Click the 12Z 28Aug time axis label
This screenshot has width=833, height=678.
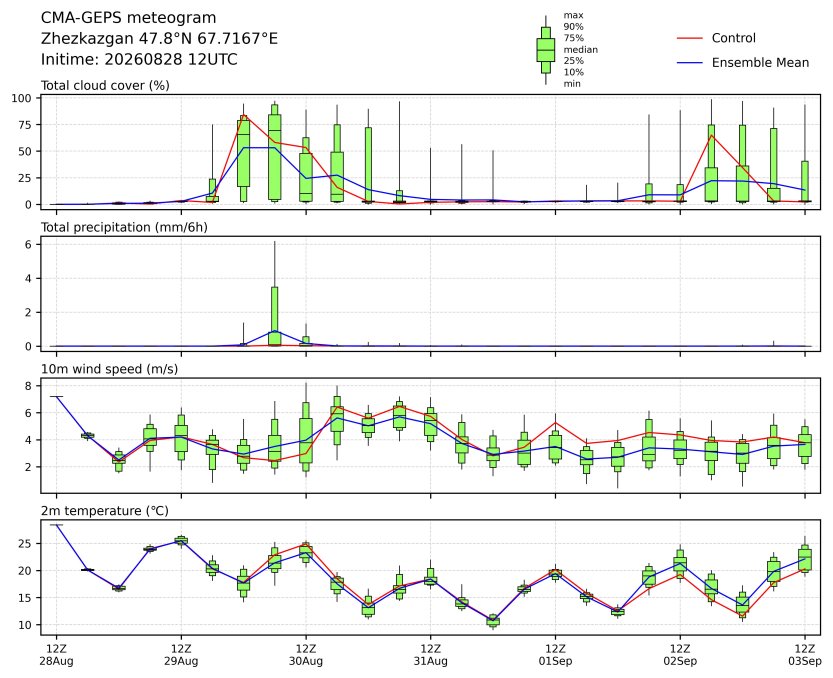[56, 655]
